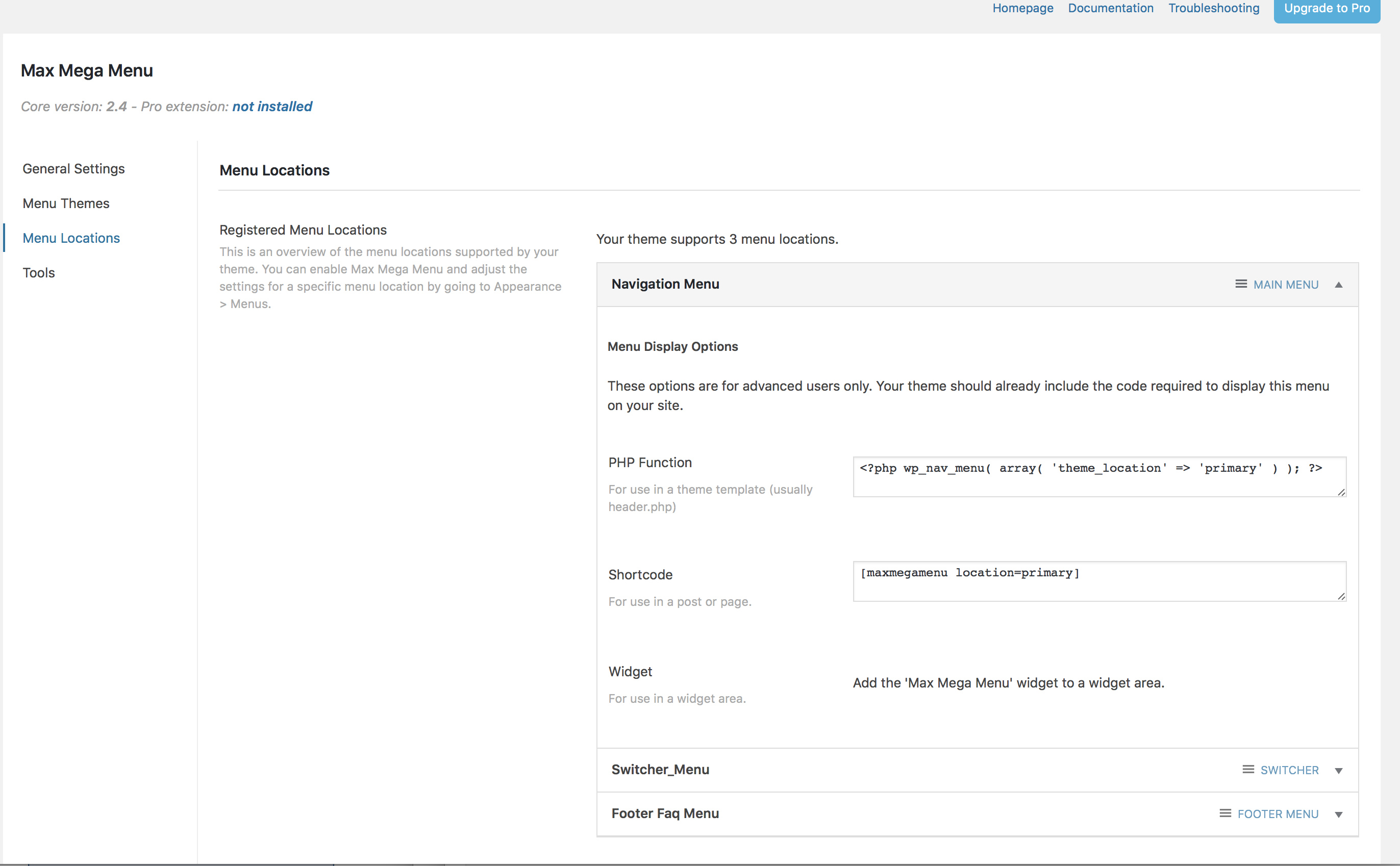The image size is (1400, 866).
Task: Click the Shortcode textarea
Action: tap(1099, 581)
